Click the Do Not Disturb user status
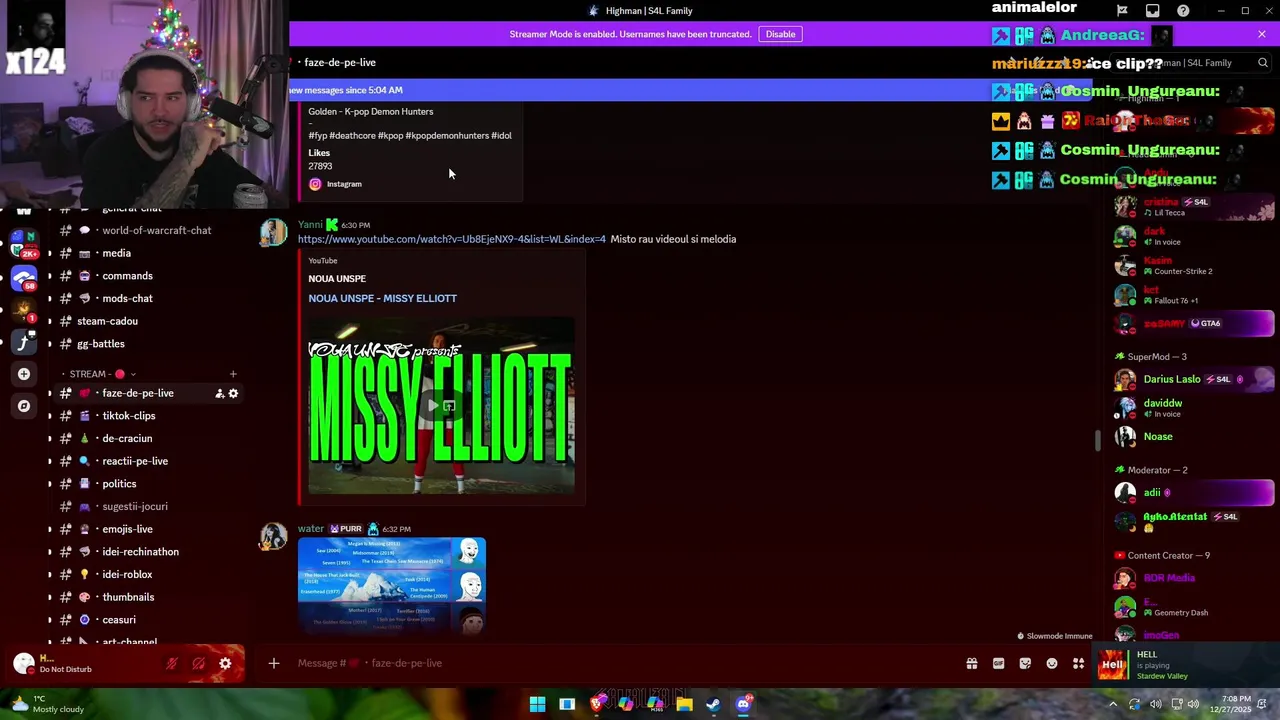This screenshot has width=1280, height=720. point(66,669)
